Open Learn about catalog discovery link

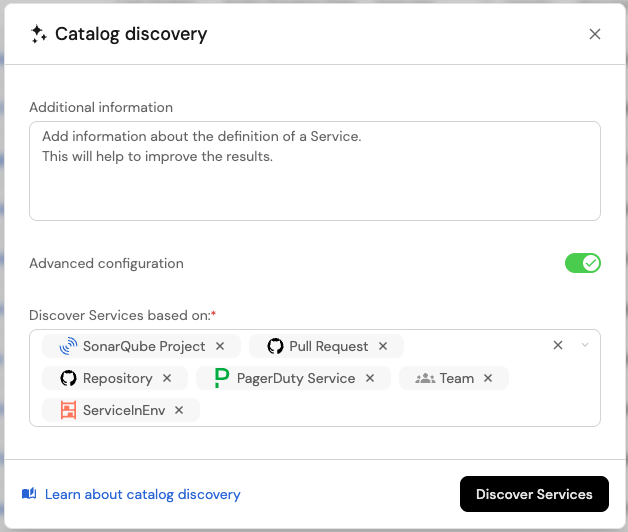142,494
